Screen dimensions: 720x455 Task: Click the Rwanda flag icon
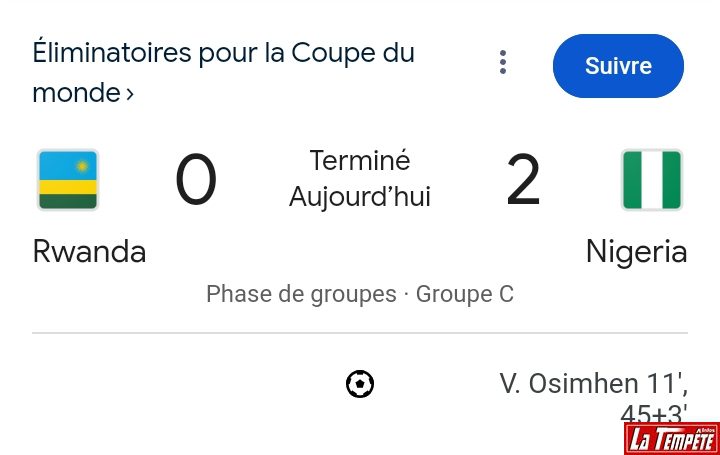pos(68,180)
